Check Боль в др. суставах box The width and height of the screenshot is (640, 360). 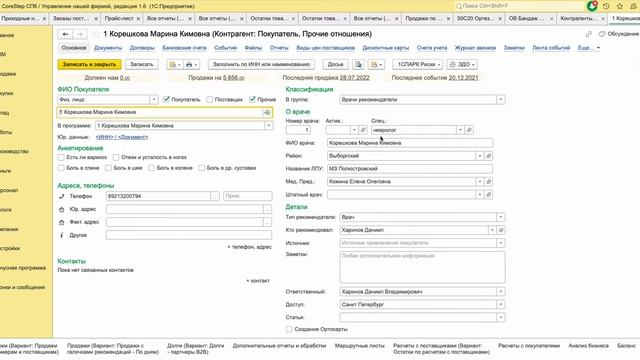tap(201, 168)
